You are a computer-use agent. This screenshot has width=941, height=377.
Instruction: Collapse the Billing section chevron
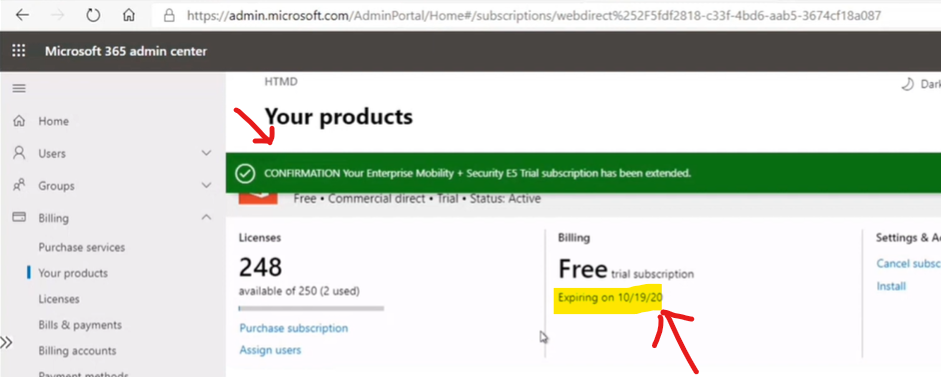pyautogui.click(x=206, y=217)
